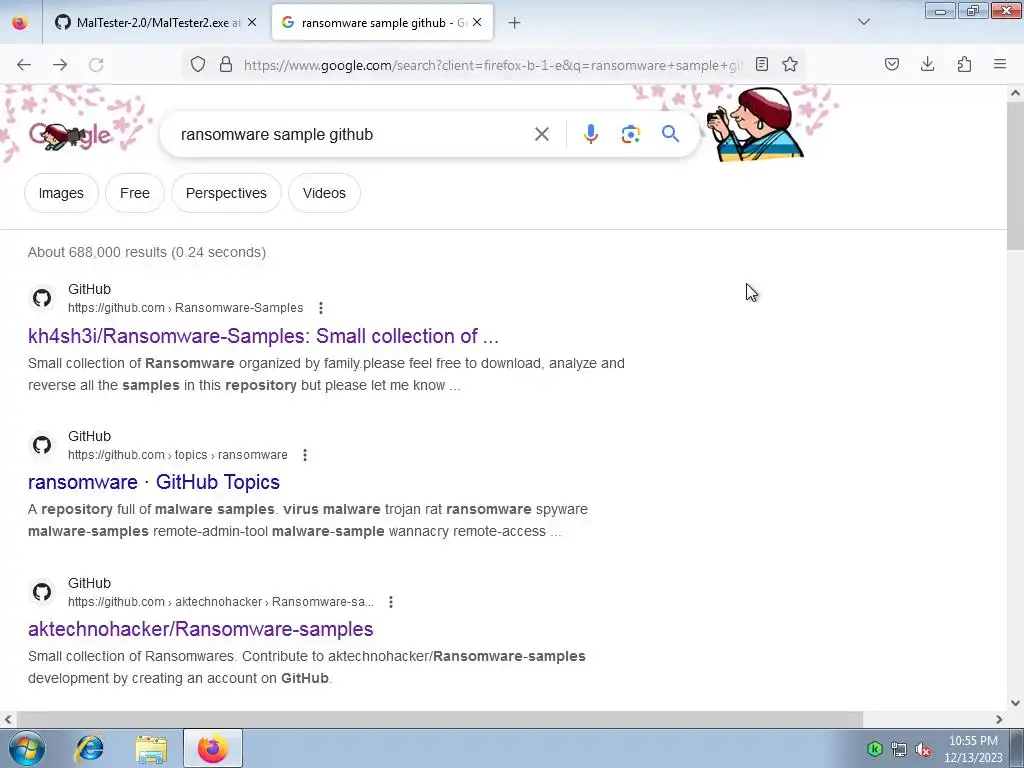The width and height of the screenshot is (1024, 768).
Task: Start voice search with the microphone icon
Action: [590, 134]
